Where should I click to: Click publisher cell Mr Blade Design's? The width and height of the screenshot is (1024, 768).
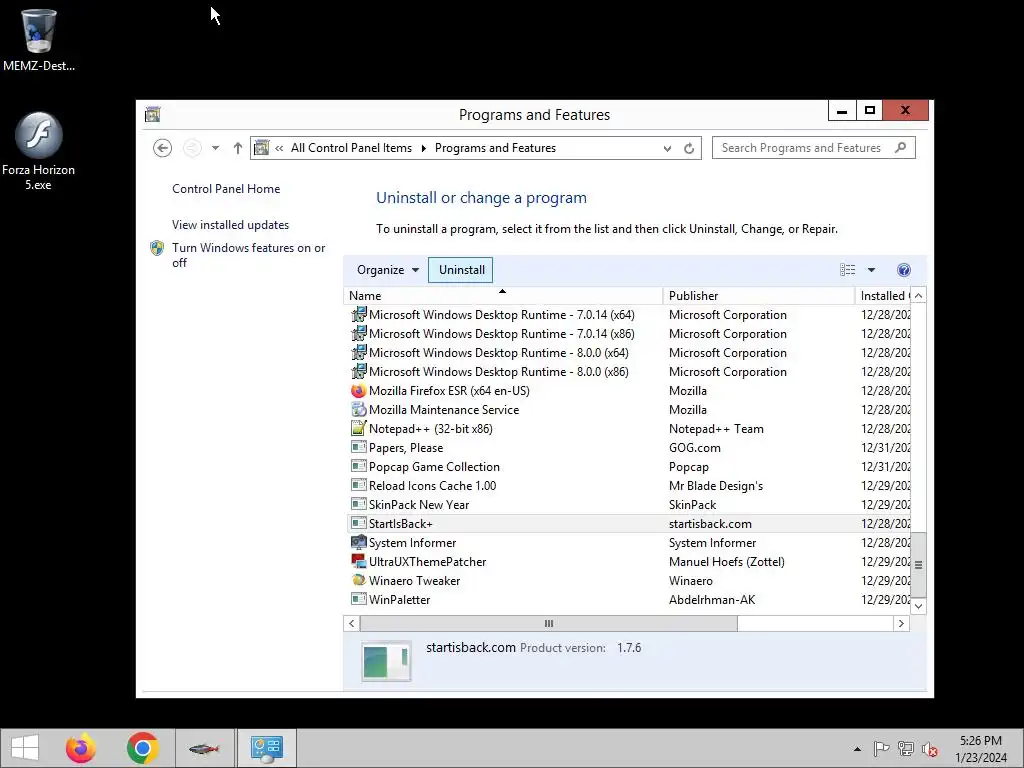tap(716, 485)
